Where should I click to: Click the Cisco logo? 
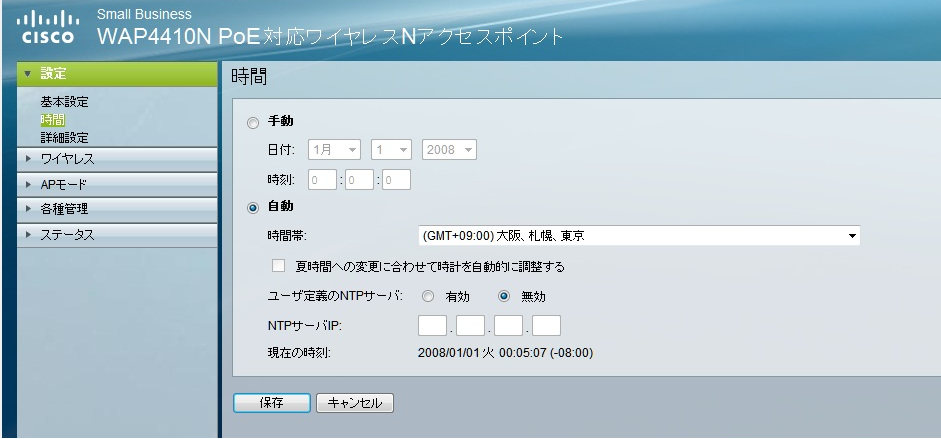click(47, 26)
